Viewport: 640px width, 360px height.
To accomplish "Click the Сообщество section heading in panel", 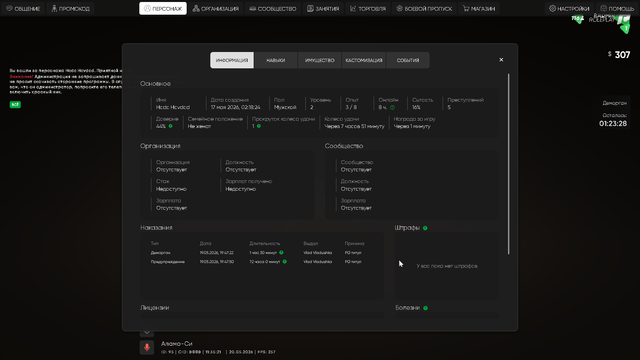I will click(344, 146).
